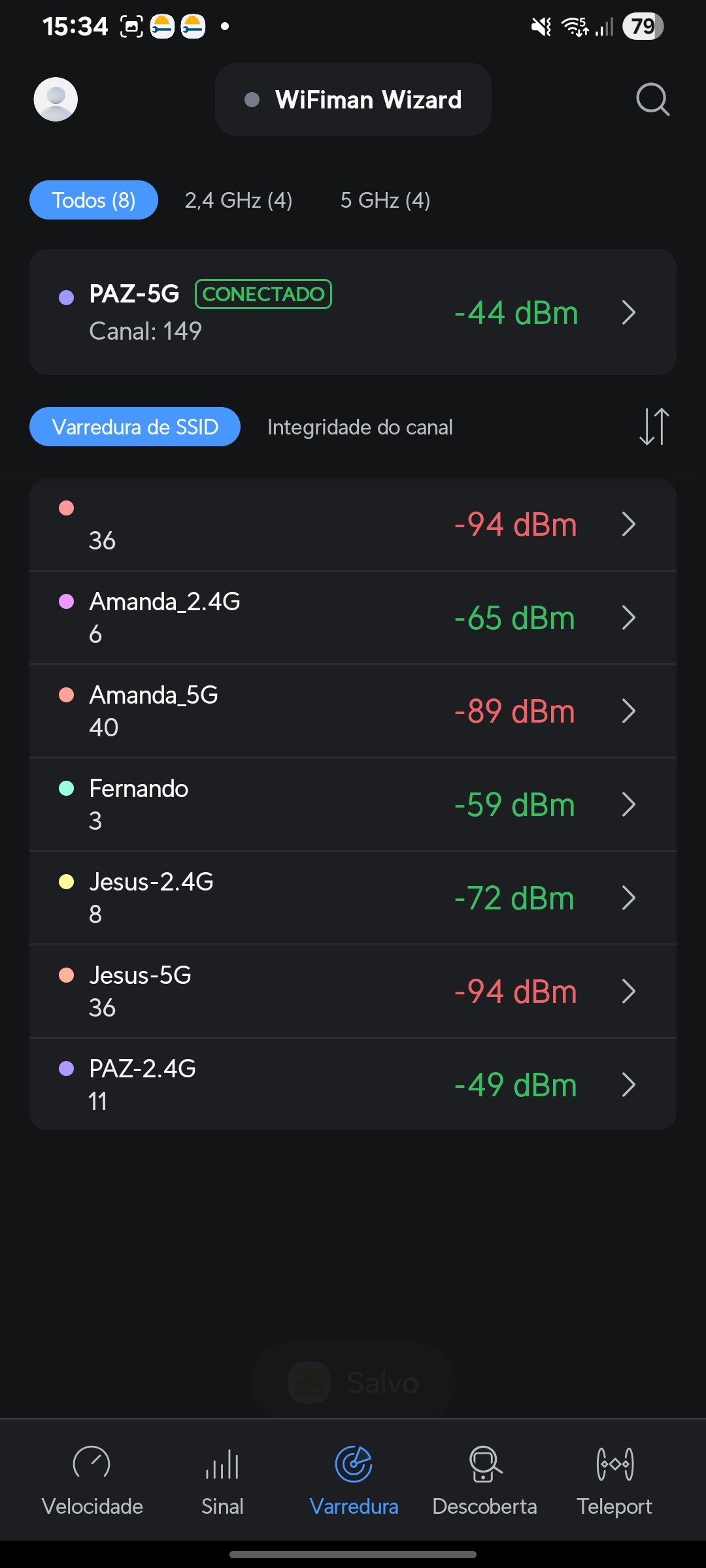
Task: Switch to Varredura de SSID tab
Action: point(135,427)
